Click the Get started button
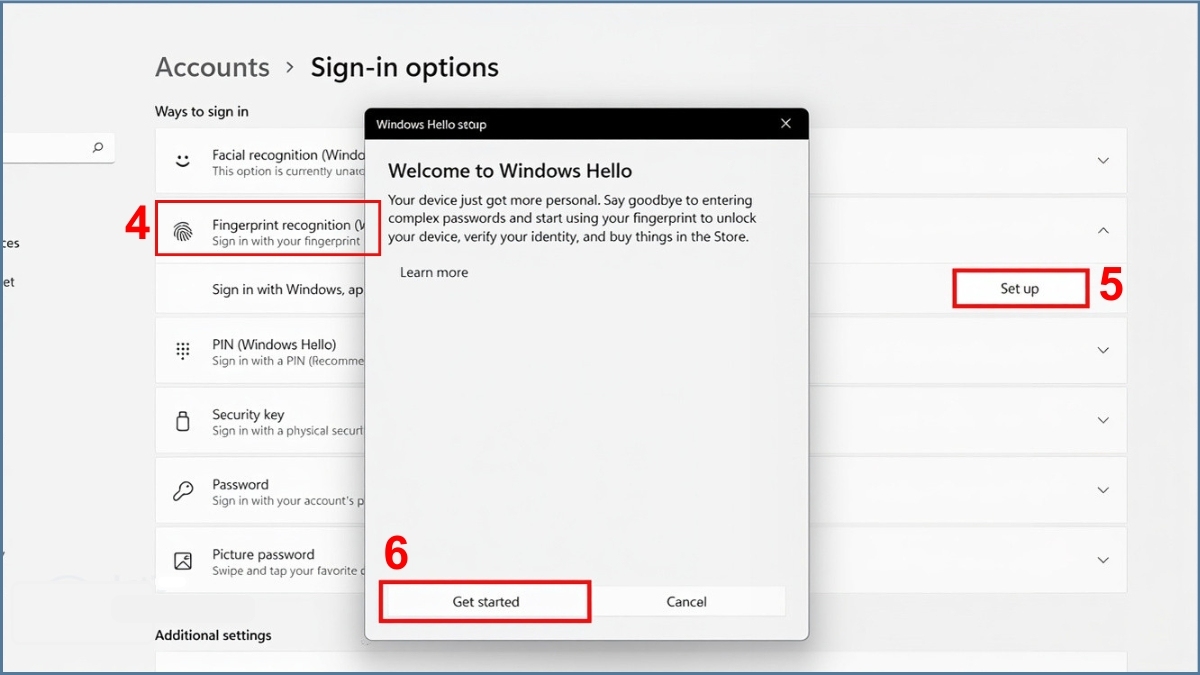 486,602
